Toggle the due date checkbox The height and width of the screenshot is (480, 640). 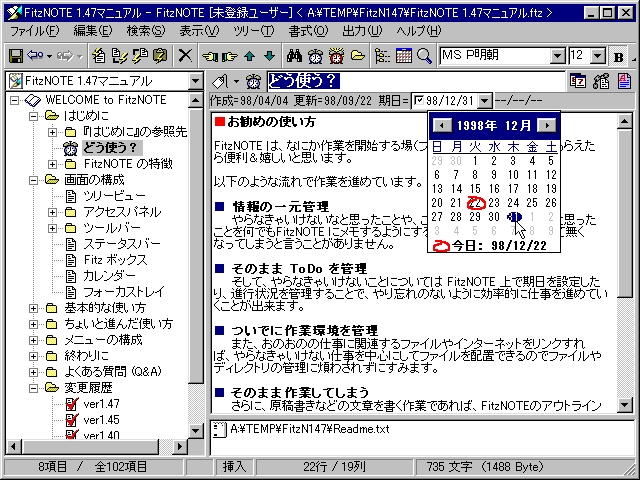[418, 100]
